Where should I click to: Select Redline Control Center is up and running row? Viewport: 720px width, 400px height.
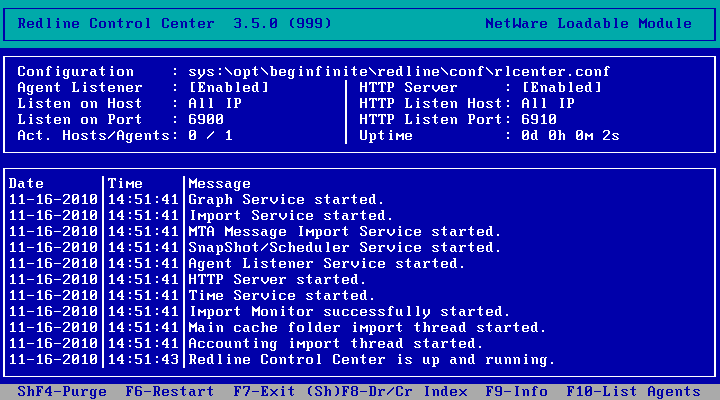pyautogui.click(x=282, y=361)
